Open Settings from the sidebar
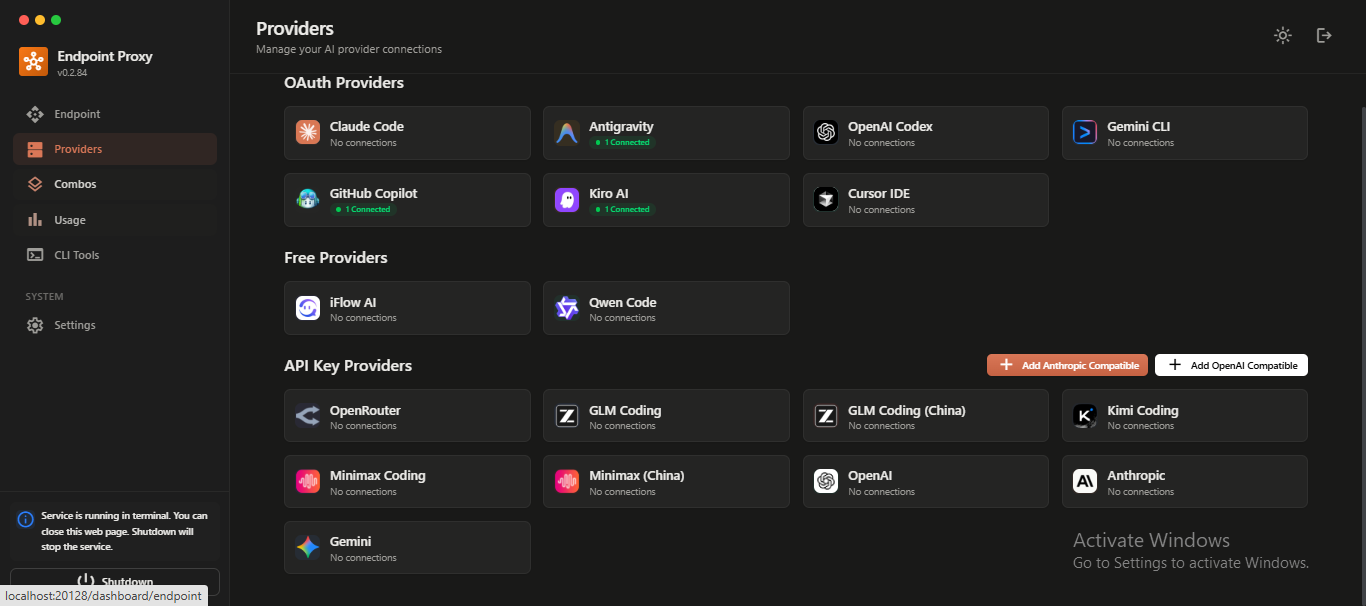This screenshot has height=606, width=1366. pyautogui.click(x=72, y=324)
